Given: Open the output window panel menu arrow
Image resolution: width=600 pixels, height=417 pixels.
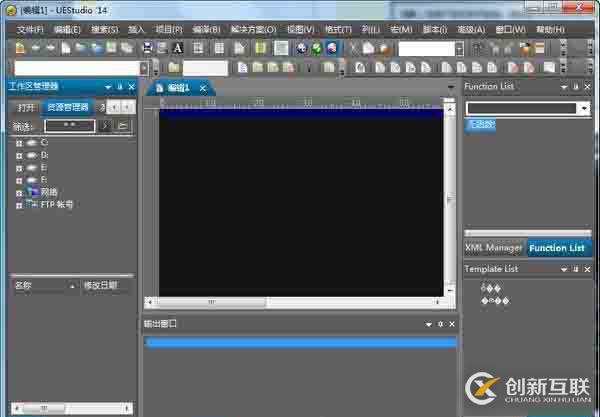Looking at the screenshot, I should (x=429, y=324).
